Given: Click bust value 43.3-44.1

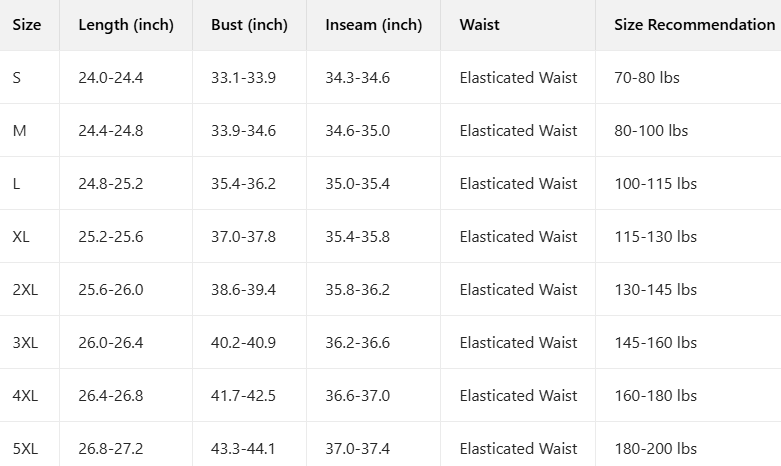Looking at the screenshot, I should click(243, 449).
